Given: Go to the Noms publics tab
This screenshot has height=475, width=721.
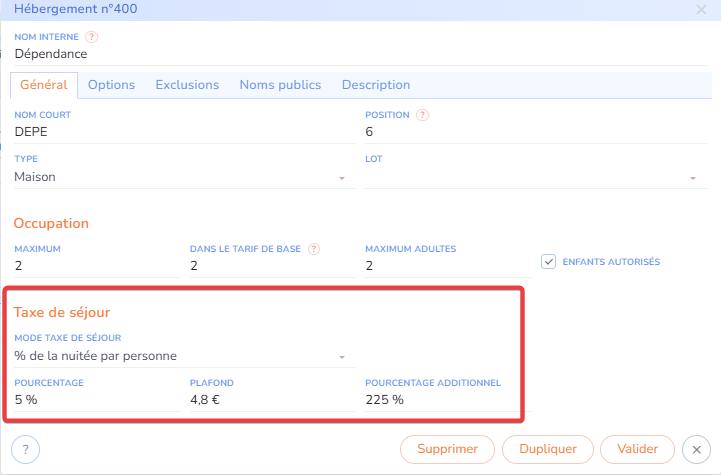Looking at the screenshot, I should point(280,85).
